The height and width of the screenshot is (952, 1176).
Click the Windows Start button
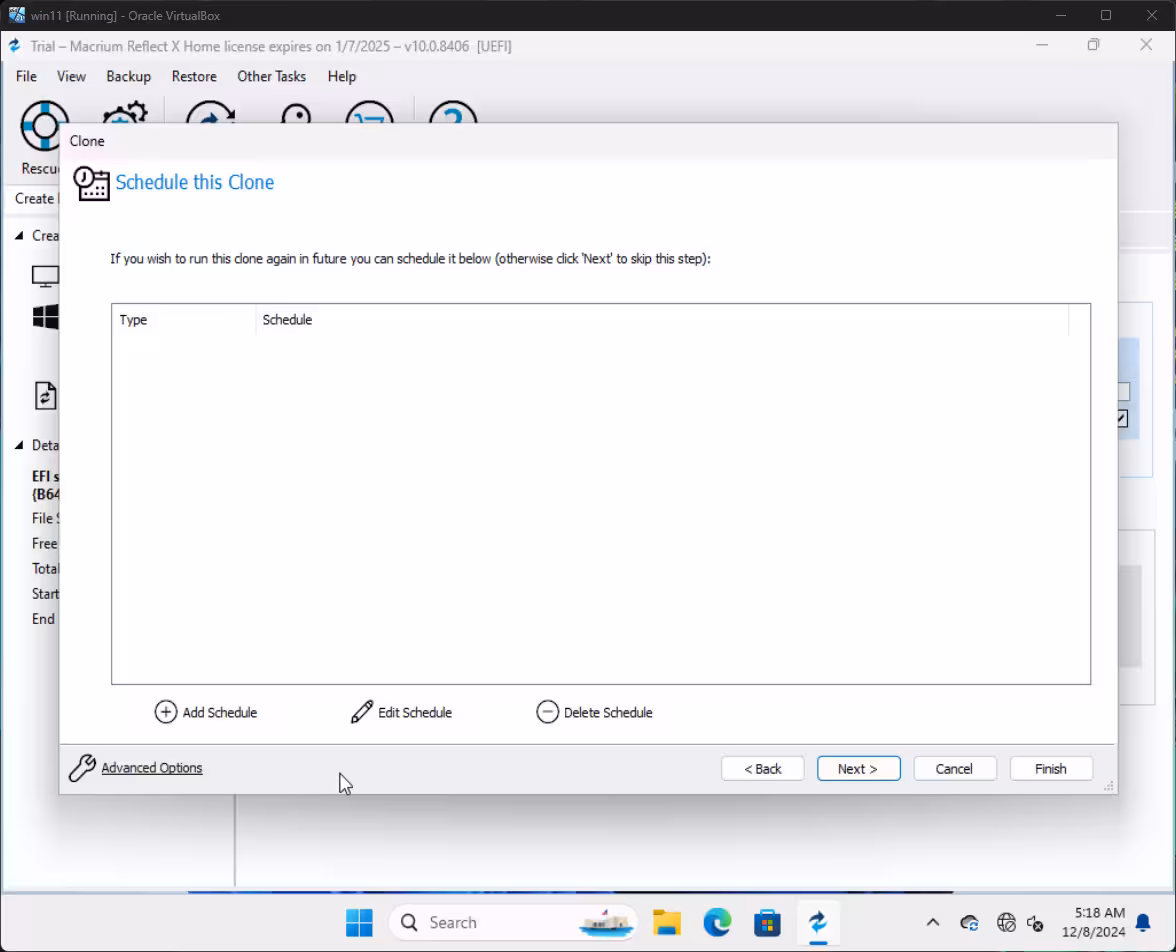point(359,923)
